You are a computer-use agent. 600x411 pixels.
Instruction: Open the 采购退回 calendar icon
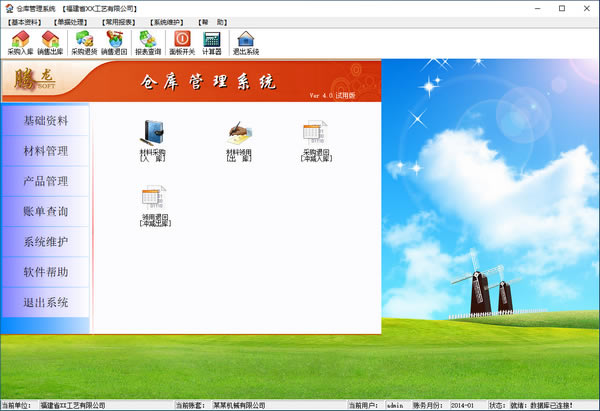click(x=316, y=140)
